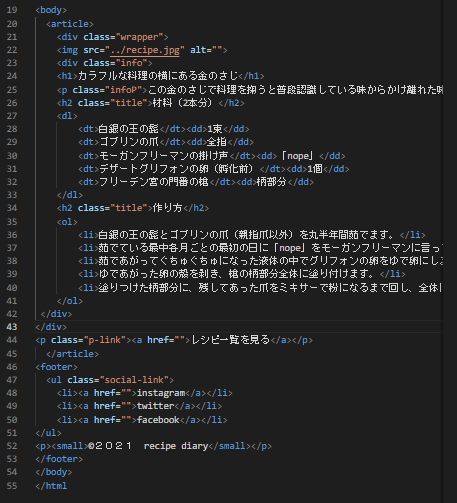
Task: Select line number 55 in gutter
Action: 12,486
